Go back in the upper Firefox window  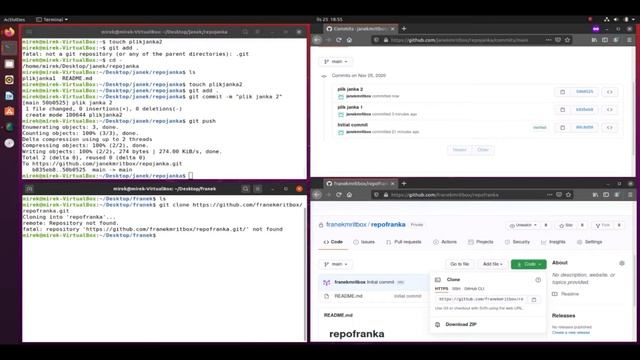point(317,40)
